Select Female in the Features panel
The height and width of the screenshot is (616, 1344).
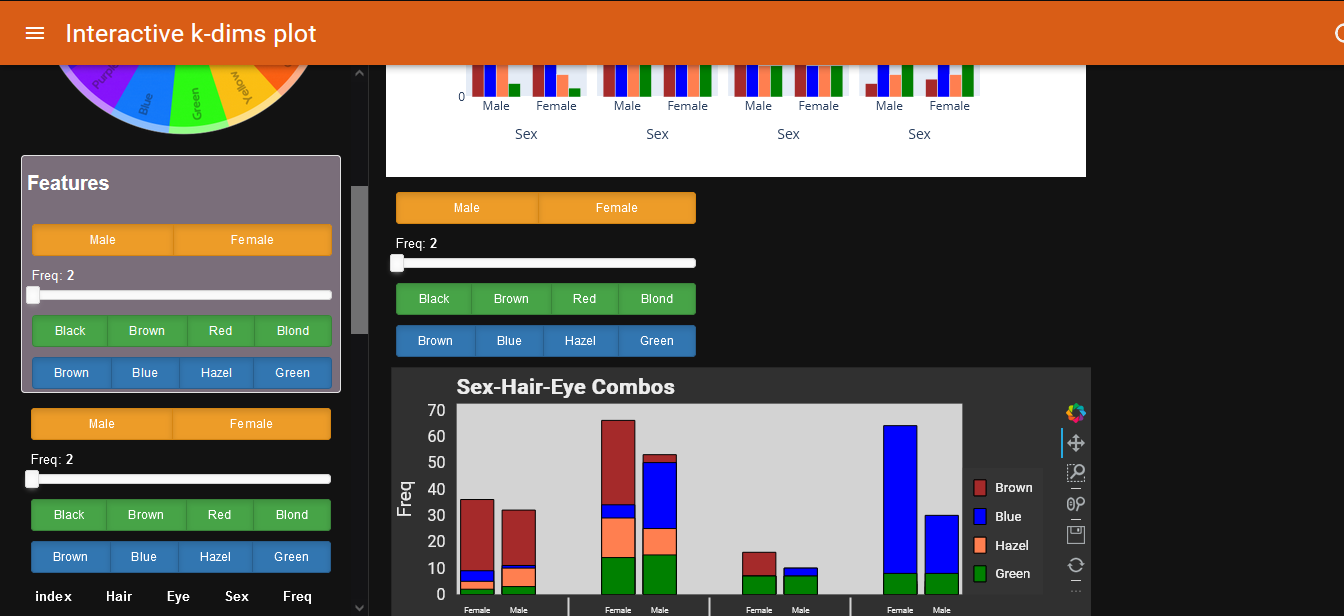tap(252, 240)
